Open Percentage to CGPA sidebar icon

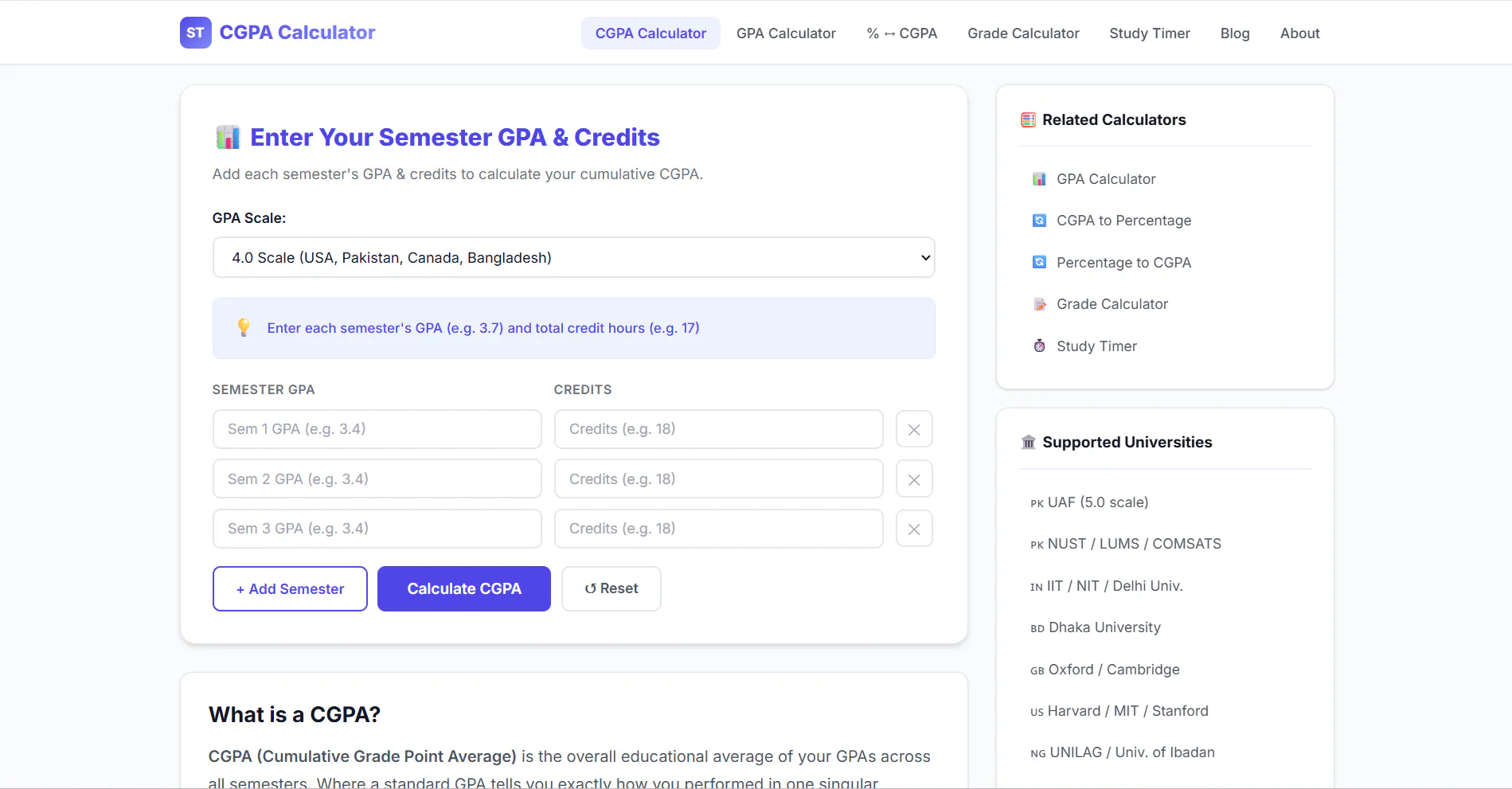(1039, 262)
